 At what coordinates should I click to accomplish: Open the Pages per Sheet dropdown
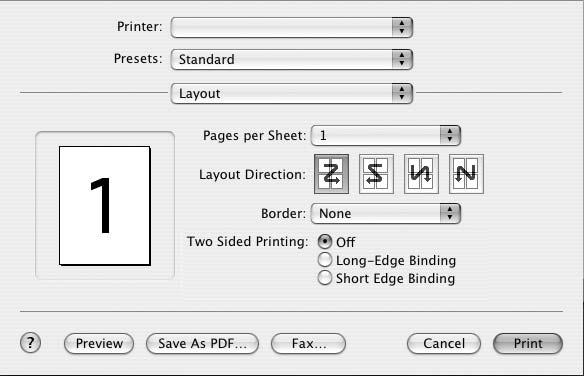[386, 135]
